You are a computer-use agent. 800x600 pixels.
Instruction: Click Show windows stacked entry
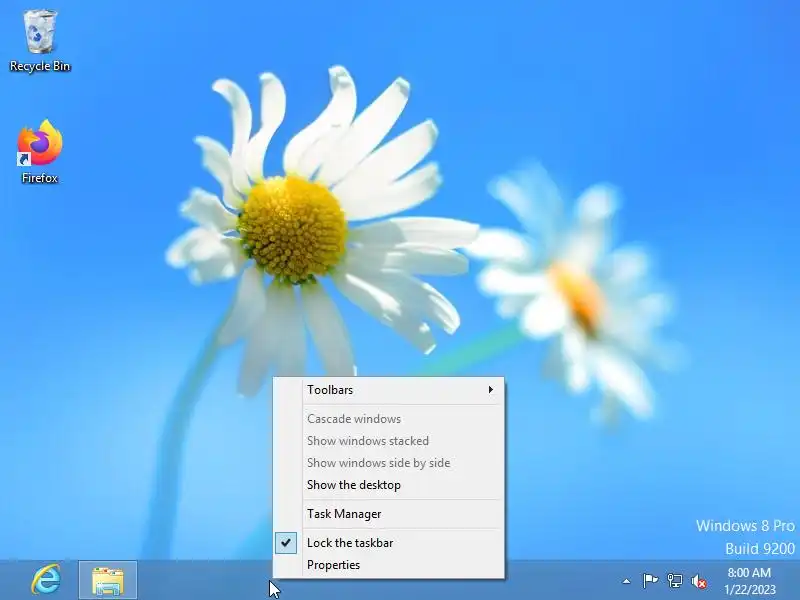coord(389,441)
